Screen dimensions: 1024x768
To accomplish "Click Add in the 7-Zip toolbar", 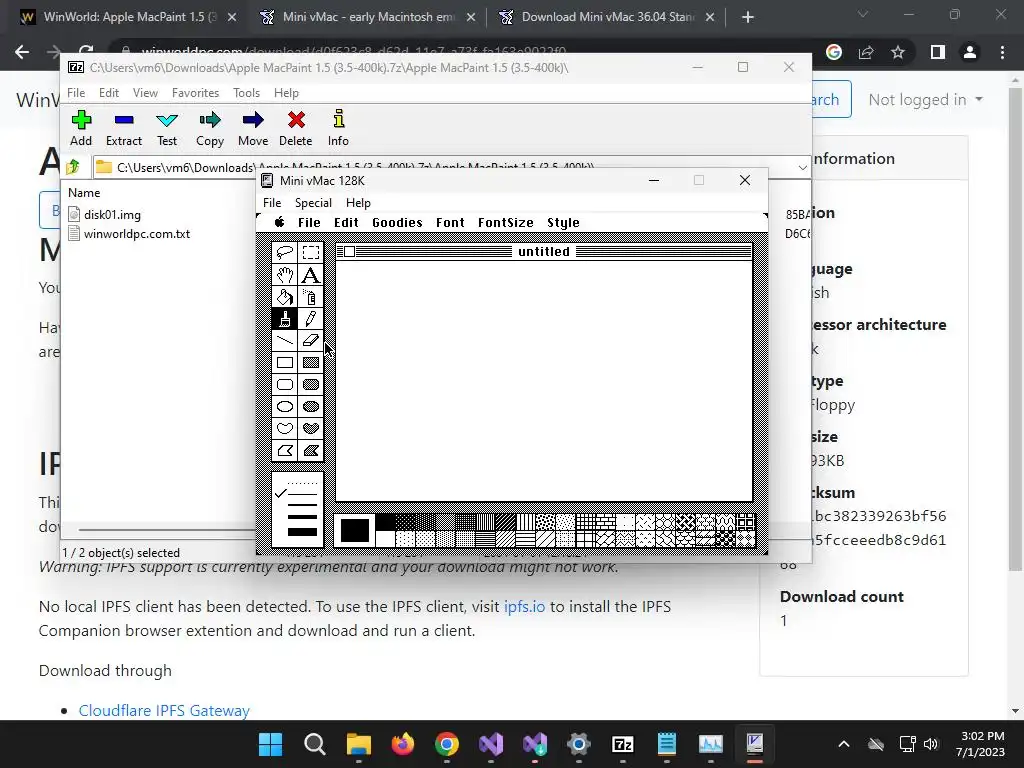I will (x=81, y=128).
